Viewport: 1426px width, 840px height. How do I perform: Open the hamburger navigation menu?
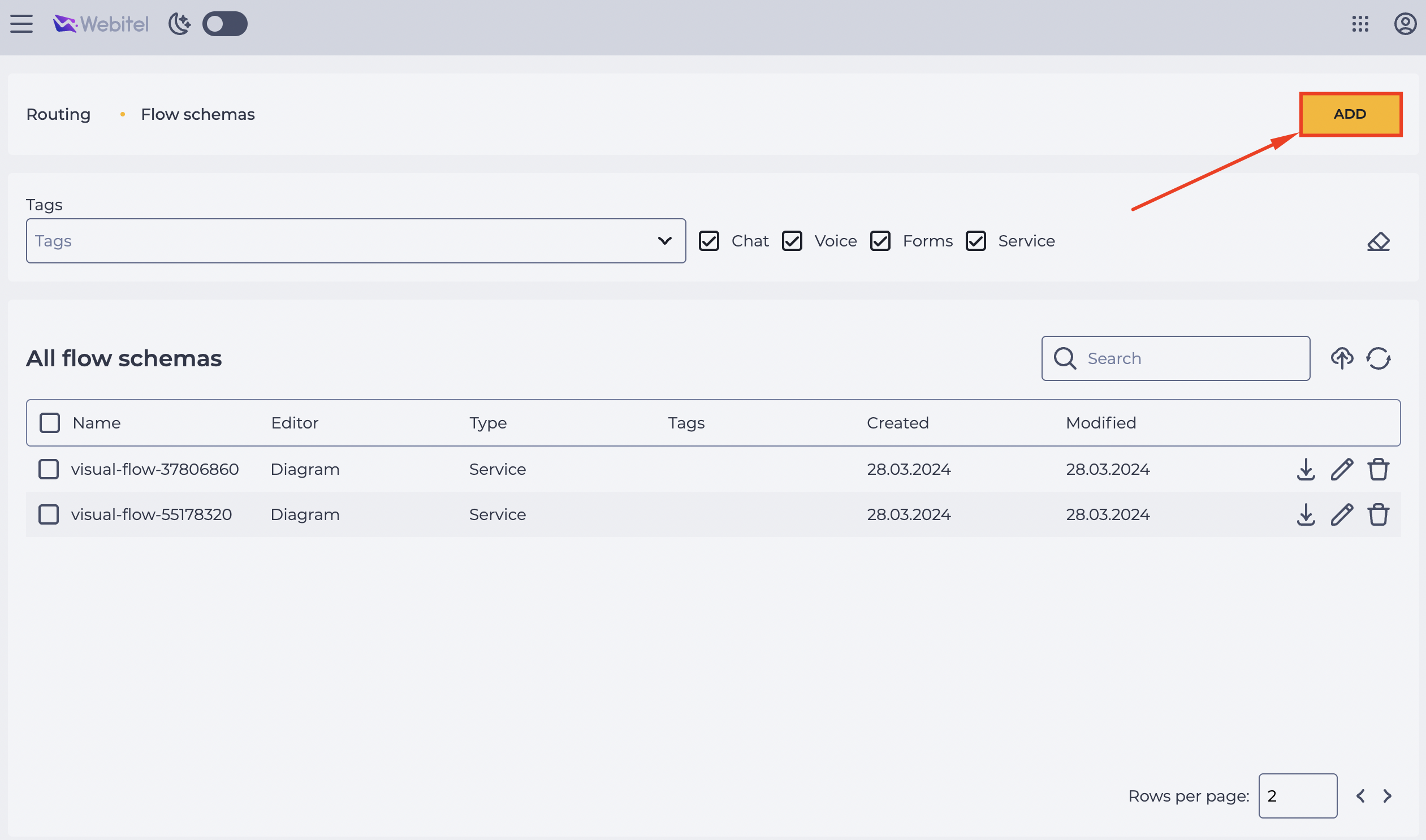pos(21,24)
